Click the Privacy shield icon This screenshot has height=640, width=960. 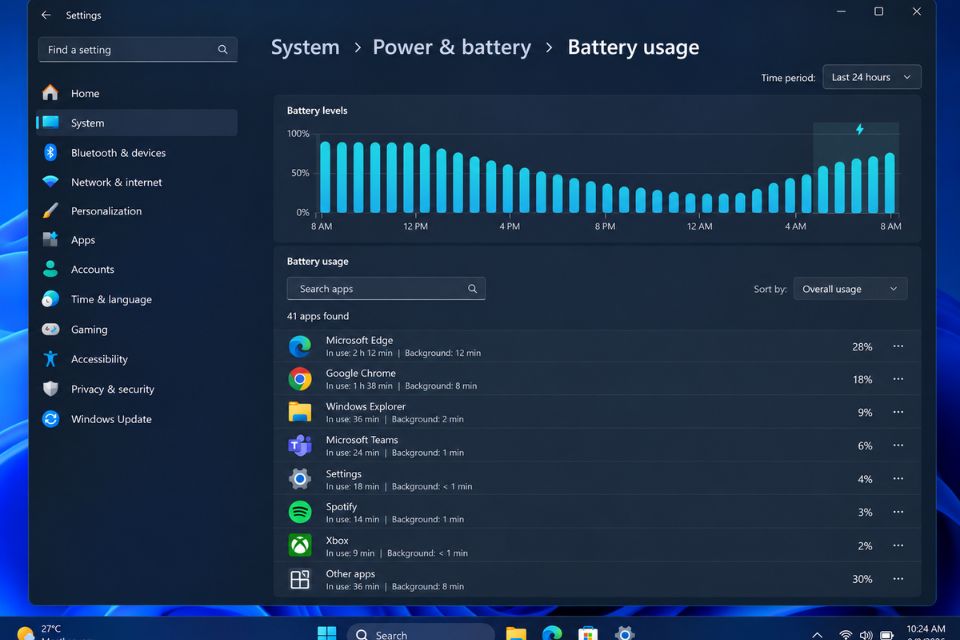[50, 389]
